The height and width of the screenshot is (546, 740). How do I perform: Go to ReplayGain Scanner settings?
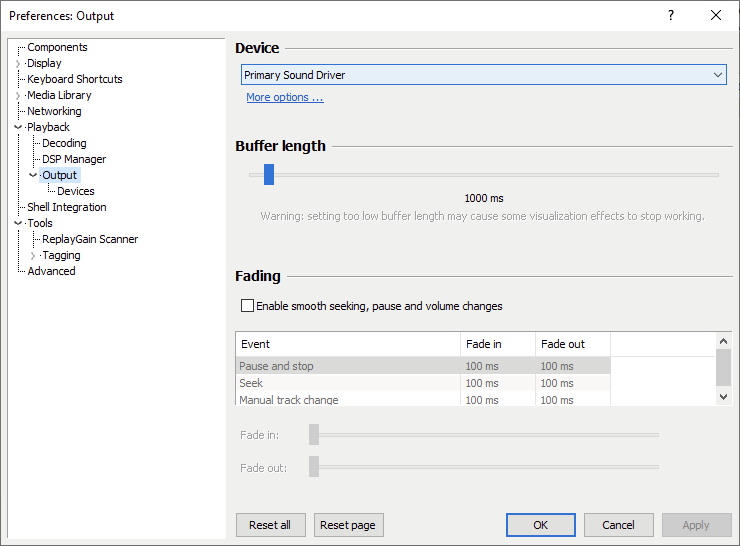tap(90, 239)
